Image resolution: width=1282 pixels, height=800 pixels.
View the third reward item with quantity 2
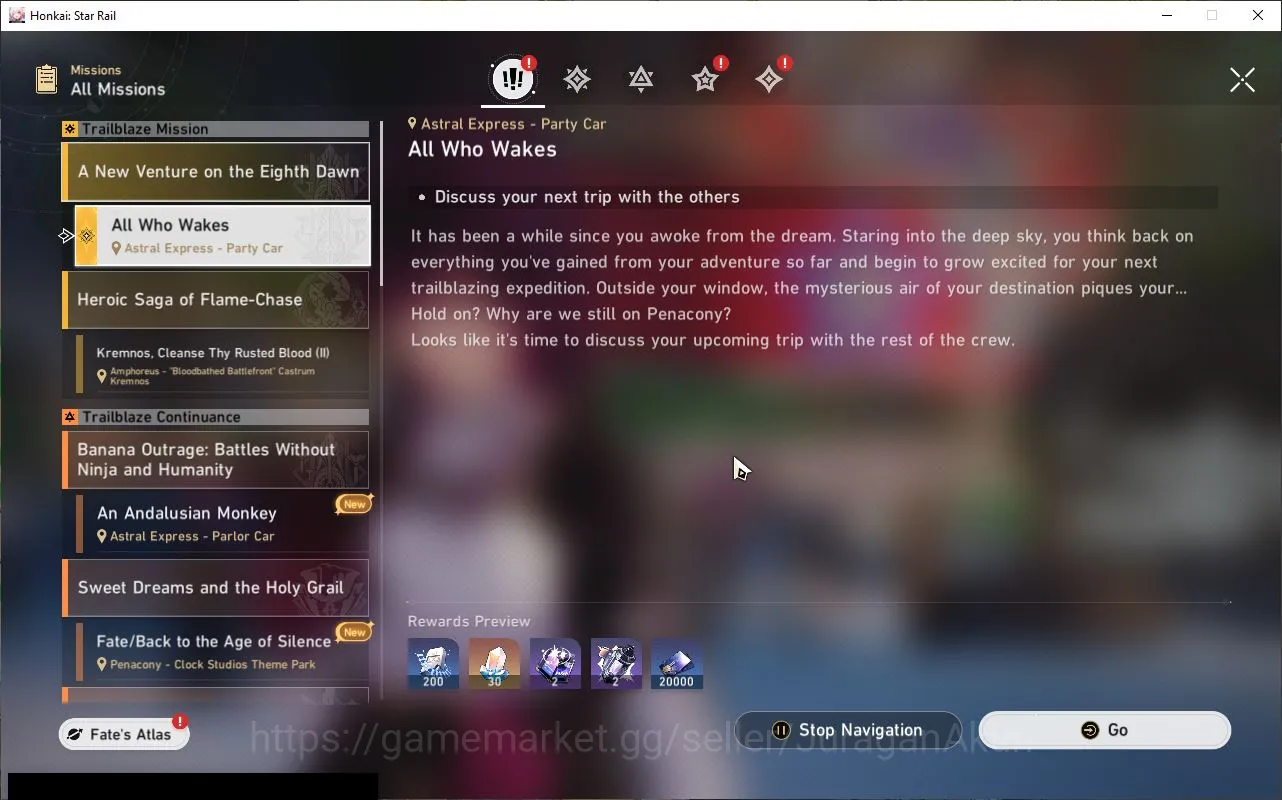pyautogui.click(x=555, y=664)
